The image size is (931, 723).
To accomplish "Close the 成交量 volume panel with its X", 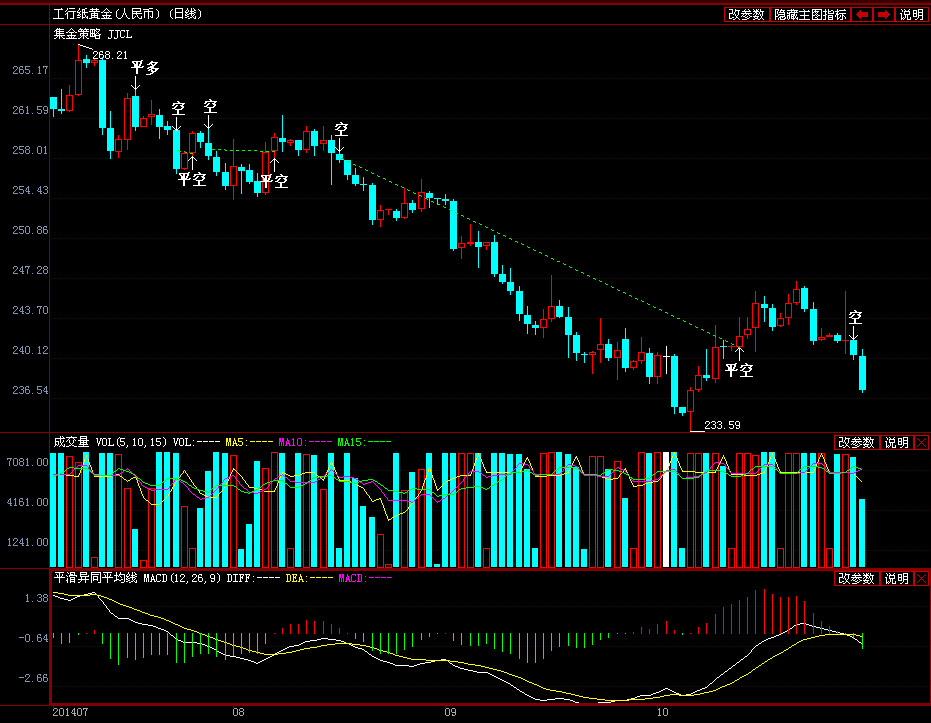I will [x=921, y=442].
